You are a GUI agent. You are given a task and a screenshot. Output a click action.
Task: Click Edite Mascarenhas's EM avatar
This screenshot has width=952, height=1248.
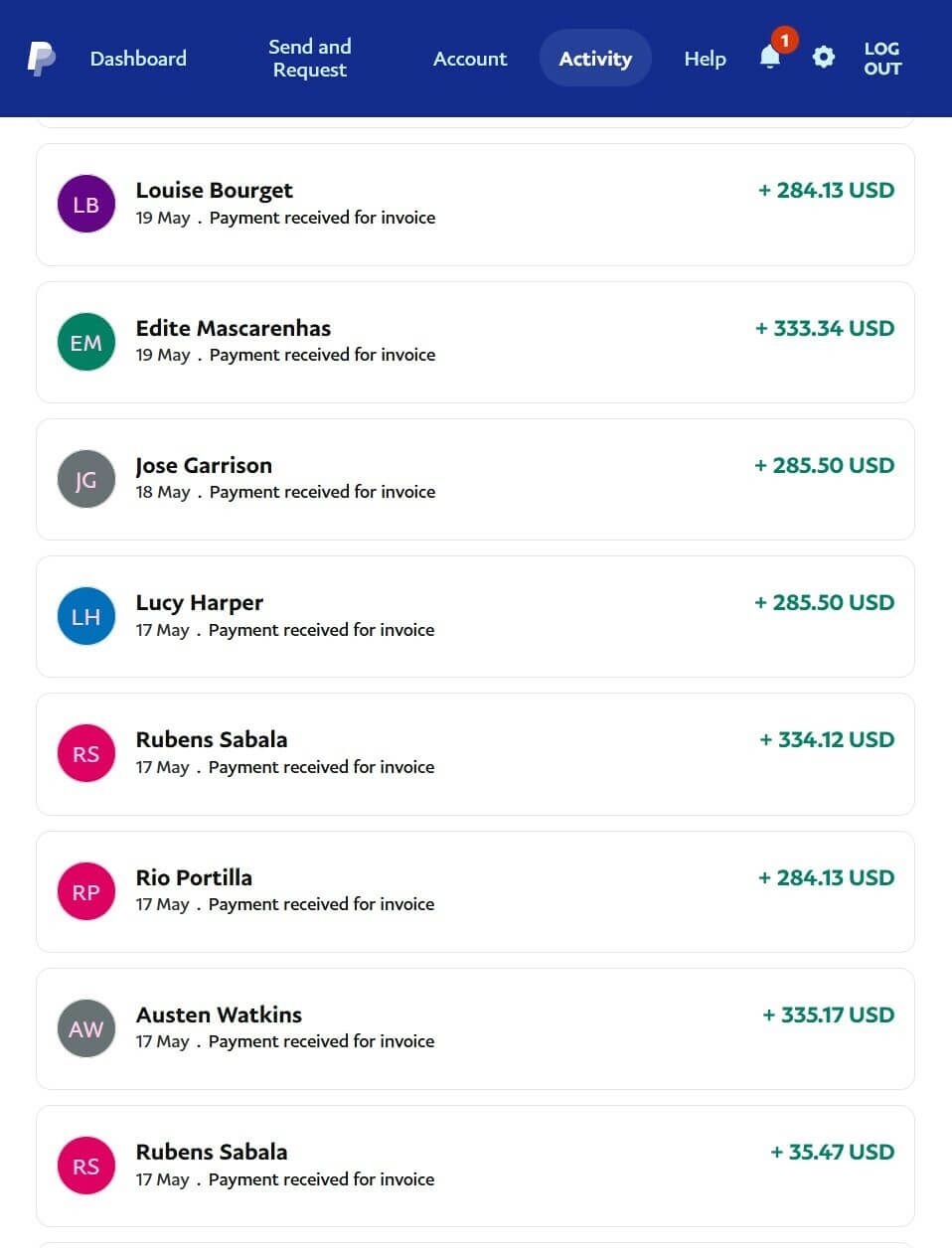86,342
